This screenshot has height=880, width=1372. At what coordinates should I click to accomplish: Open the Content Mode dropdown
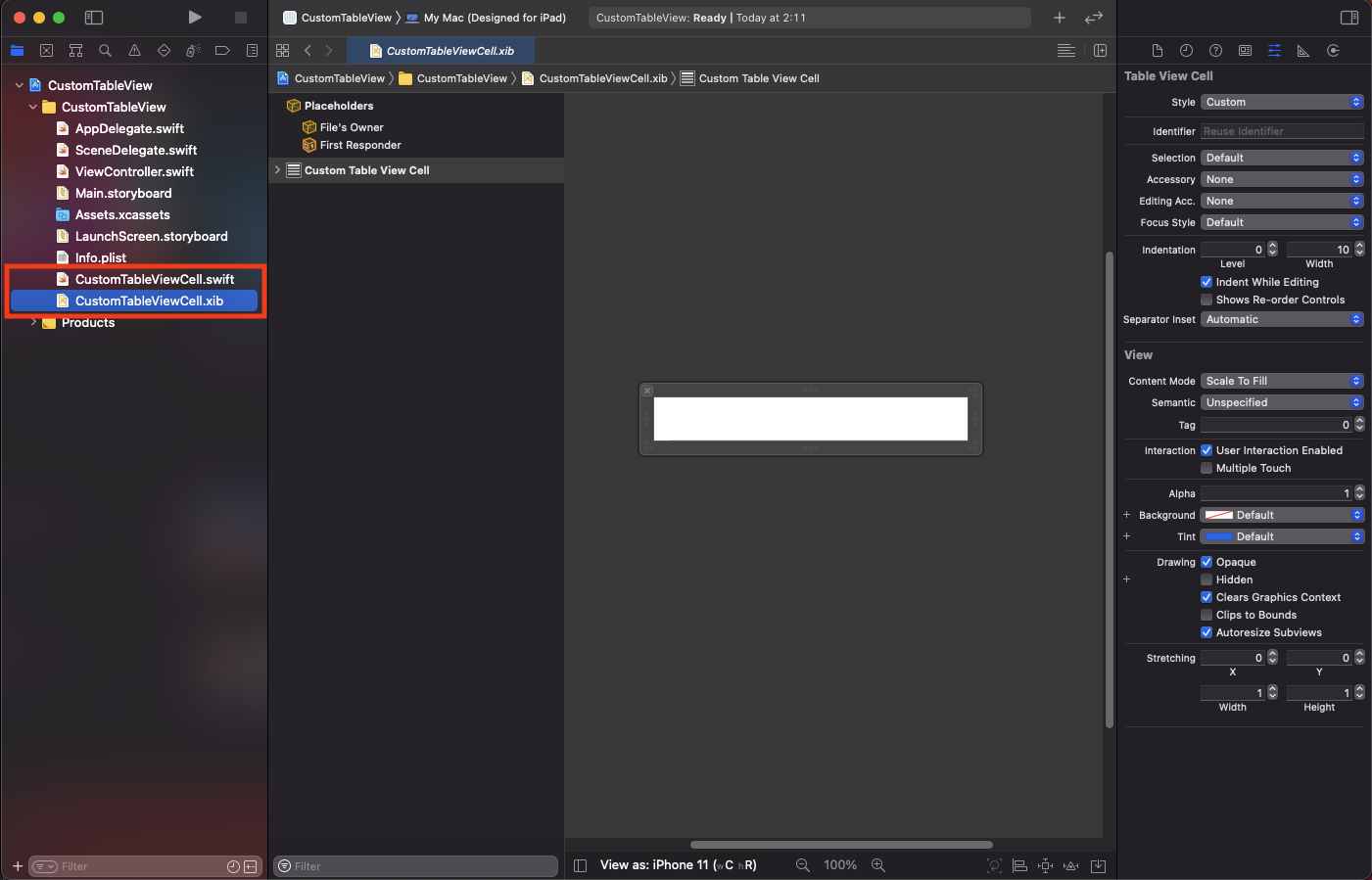[x=1282, y=381]
